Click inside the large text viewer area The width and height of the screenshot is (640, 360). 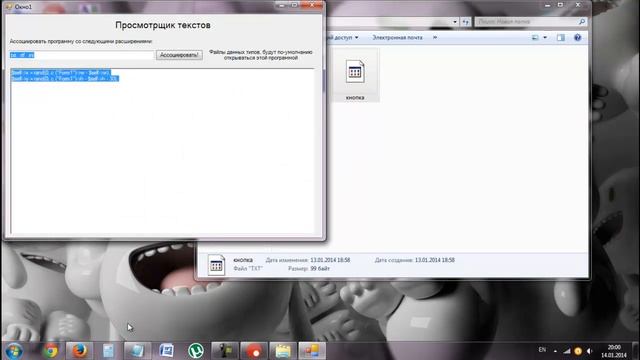(x=162, y=151)
